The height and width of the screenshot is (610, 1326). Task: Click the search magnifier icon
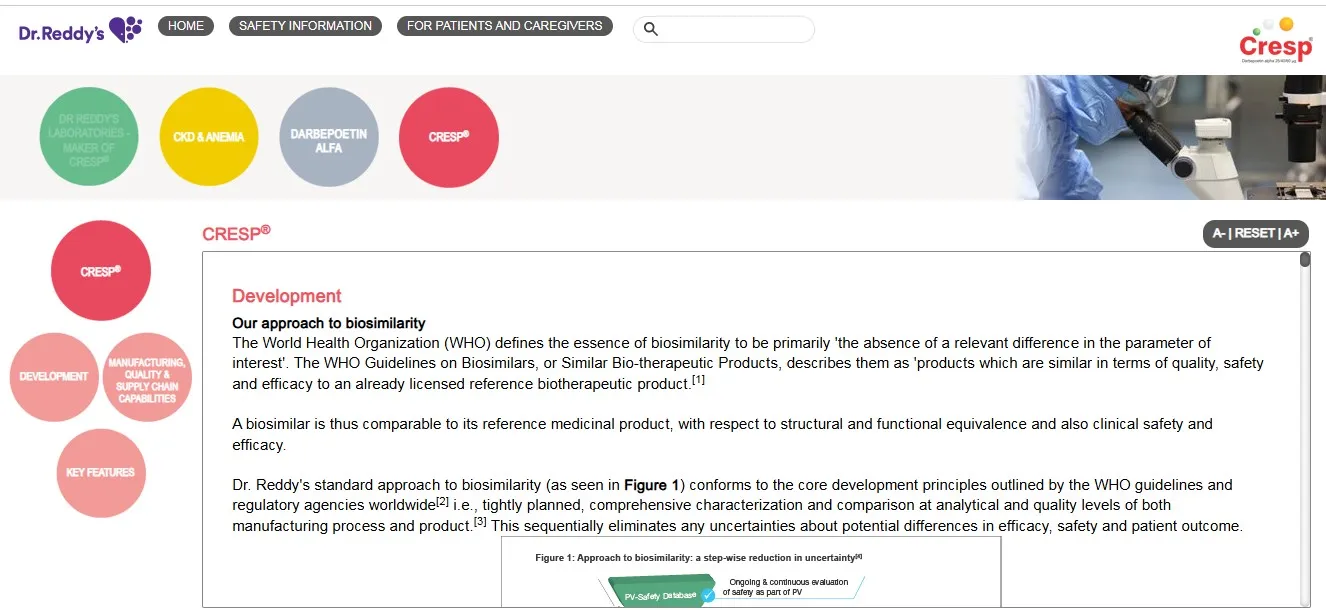tap(650, 29)
